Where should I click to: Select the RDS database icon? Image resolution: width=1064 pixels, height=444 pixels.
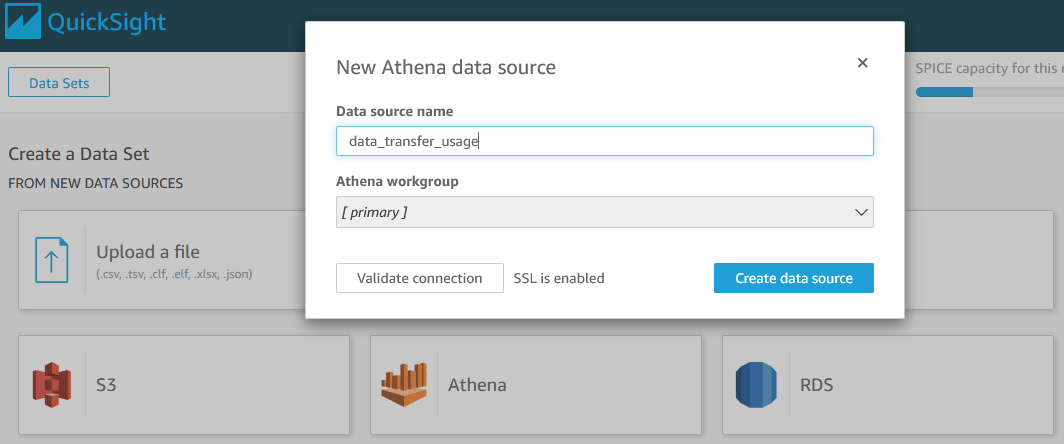point(756,384)
